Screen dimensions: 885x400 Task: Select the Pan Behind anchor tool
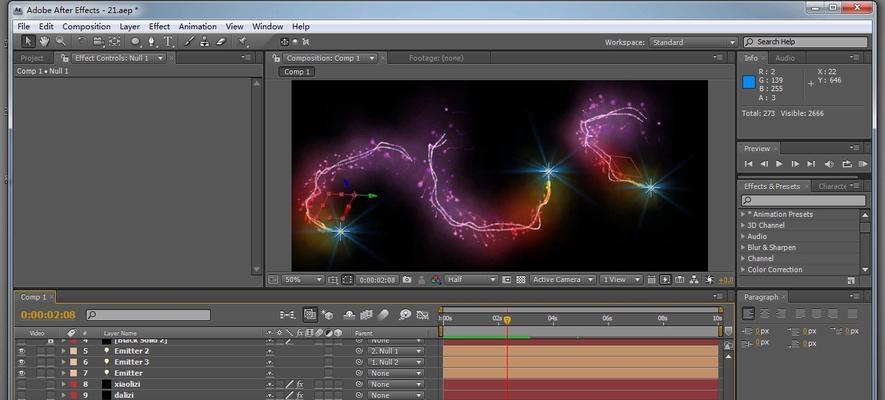click(x=115, y=41)
